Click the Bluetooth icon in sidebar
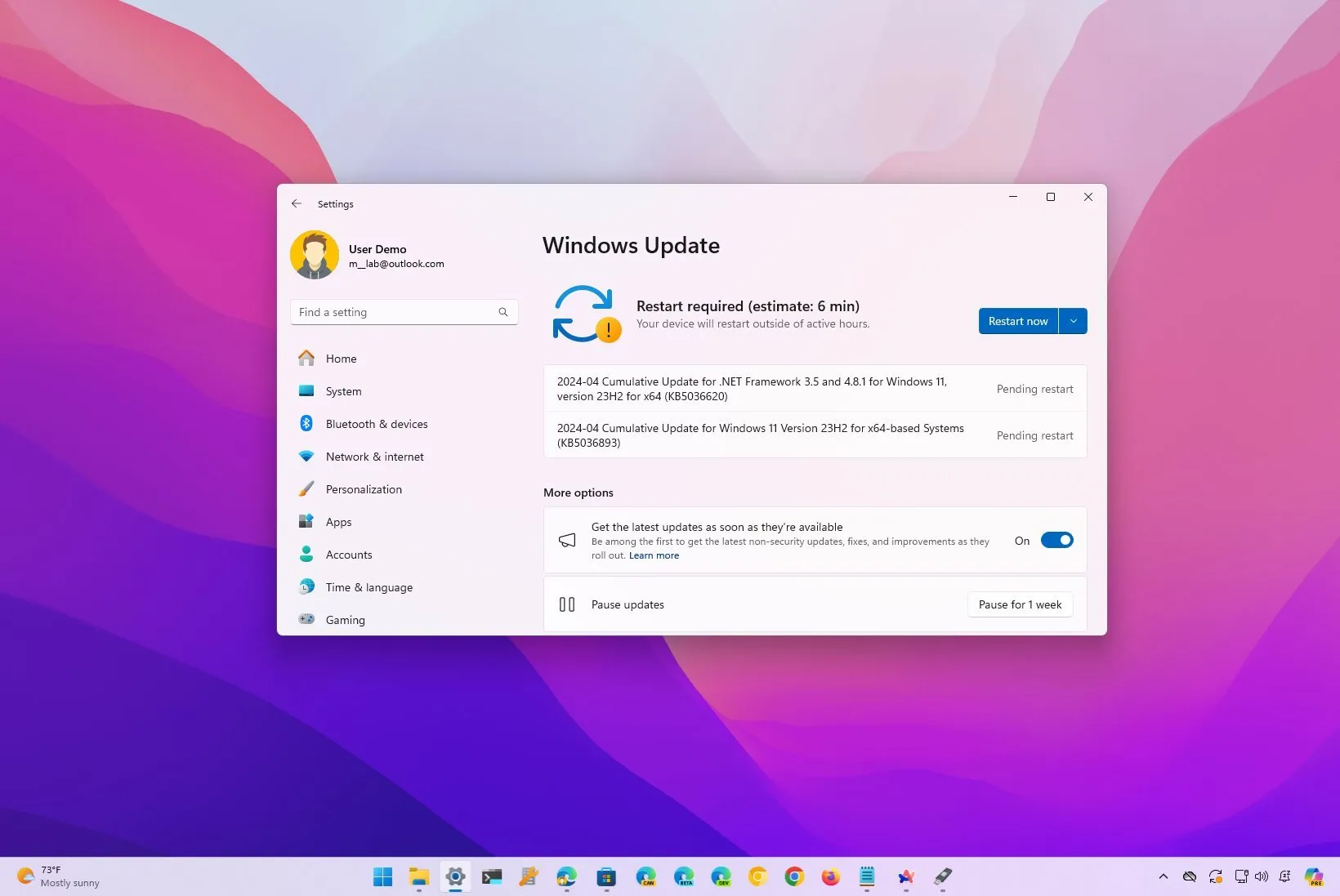1340x896 pixels. [306, 423]
